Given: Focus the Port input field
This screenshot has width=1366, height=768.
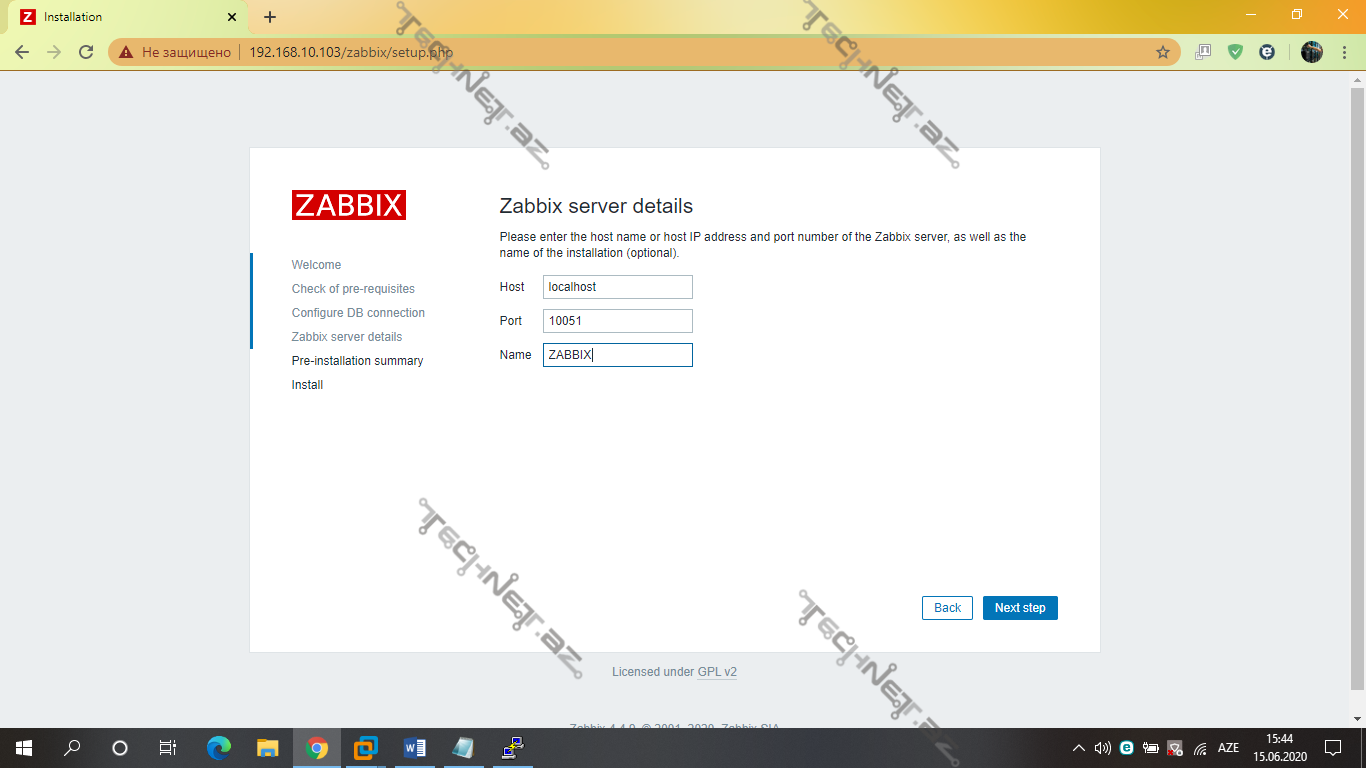Looking at the screenshot, I should coord(617,321).
